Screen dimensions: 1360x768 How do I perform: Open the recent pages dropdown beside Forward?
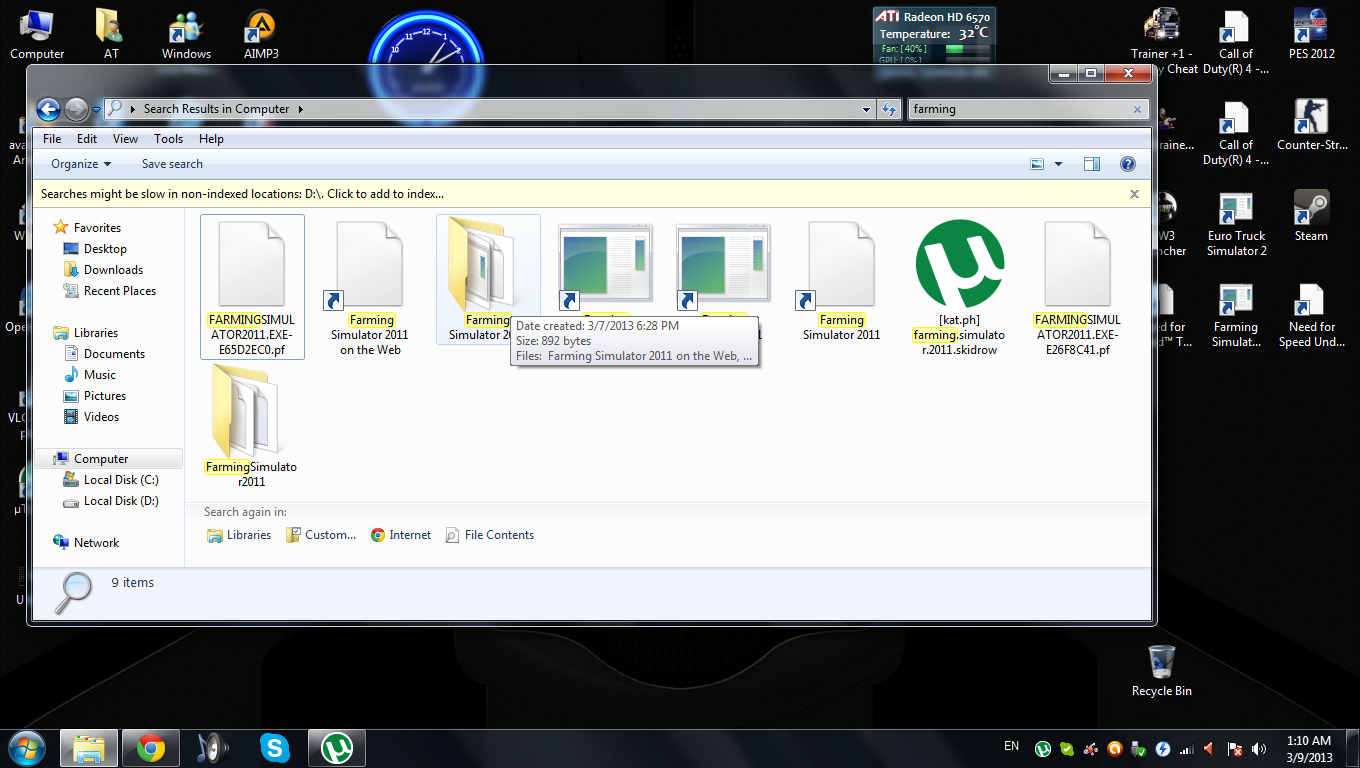click(x=97, y=109)
